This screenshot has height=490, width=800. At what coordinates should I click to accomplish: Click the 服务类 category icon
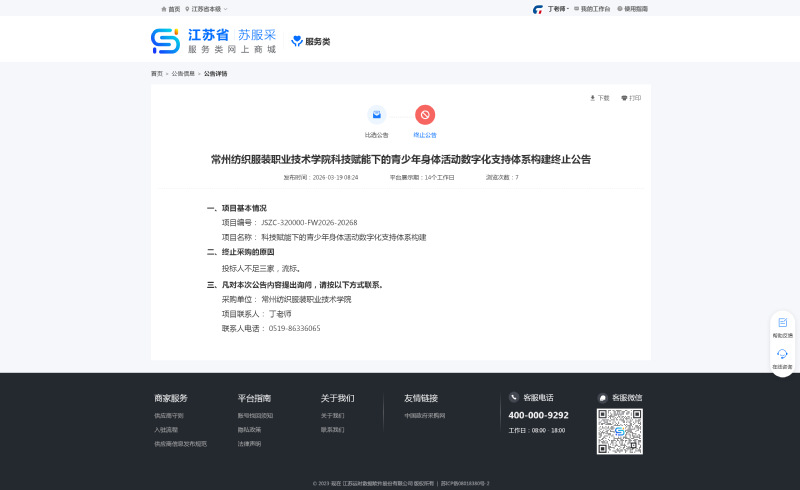click(x=297, y=42)
